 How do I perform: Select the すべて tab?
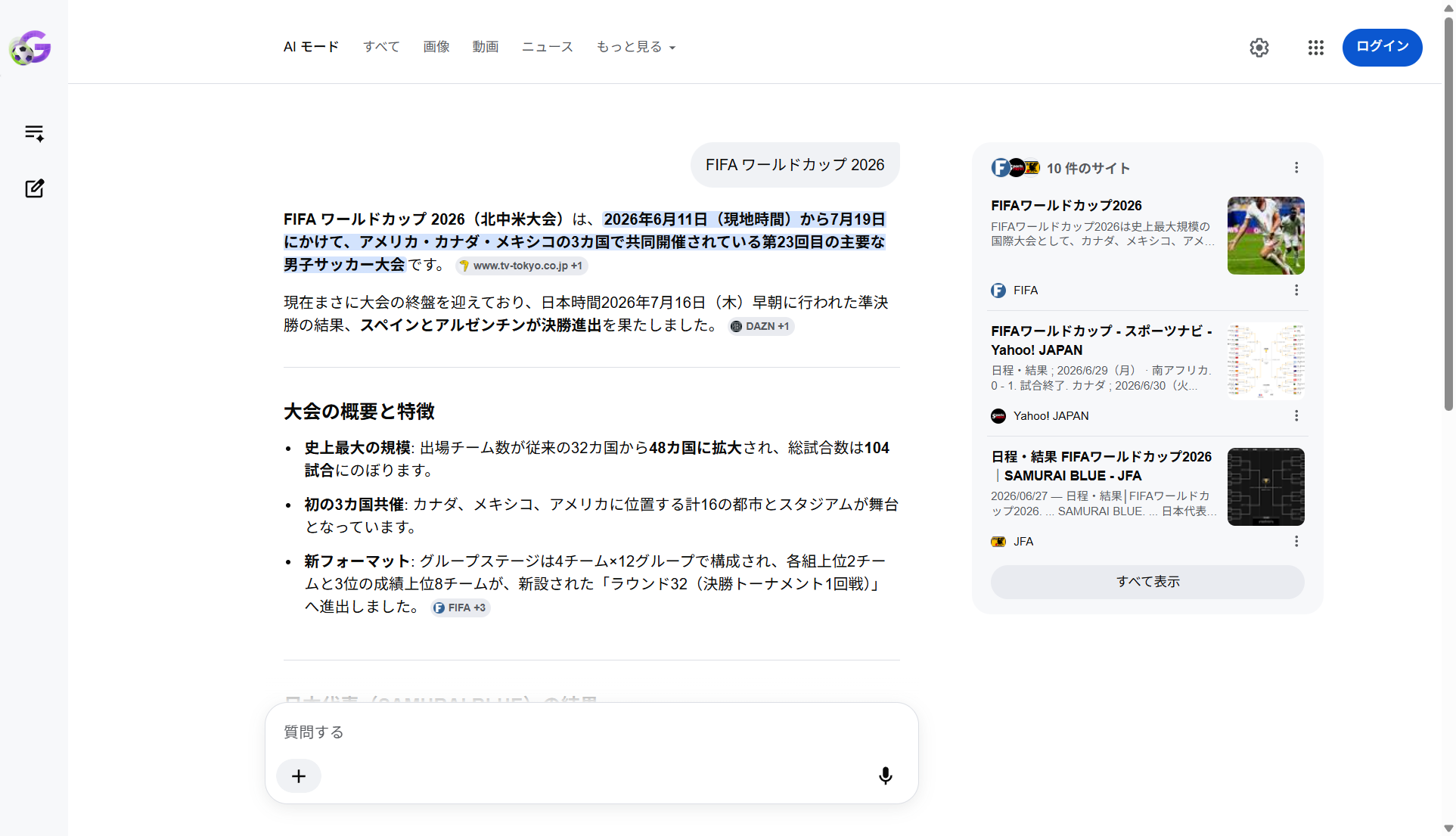381,47
